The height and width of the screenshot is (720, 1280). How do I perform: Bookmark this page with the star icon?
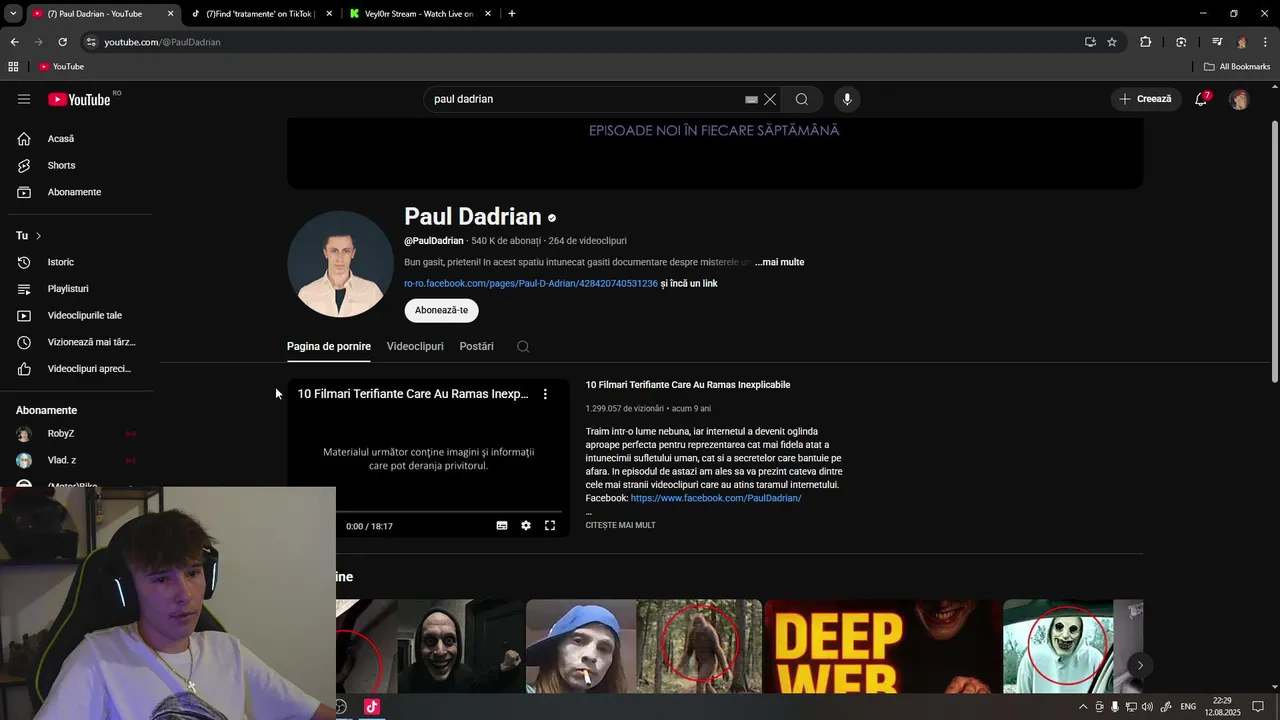point(1112,42)
